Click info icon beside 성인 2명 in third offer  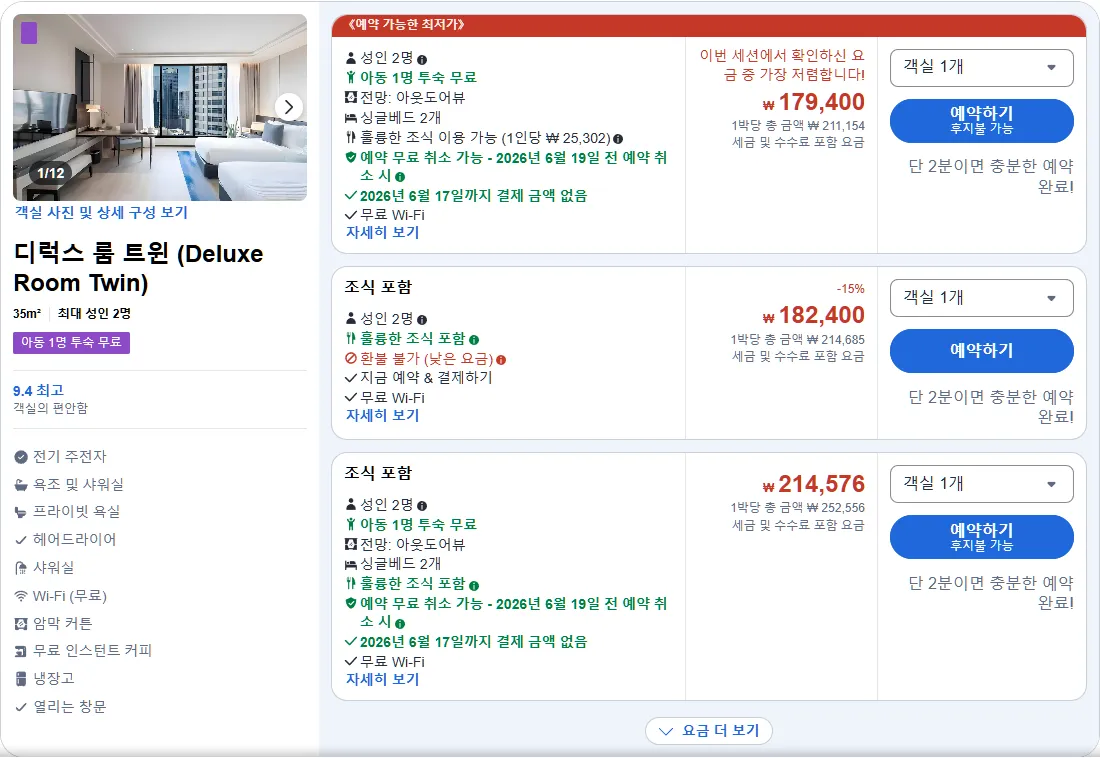coord(422,506)
